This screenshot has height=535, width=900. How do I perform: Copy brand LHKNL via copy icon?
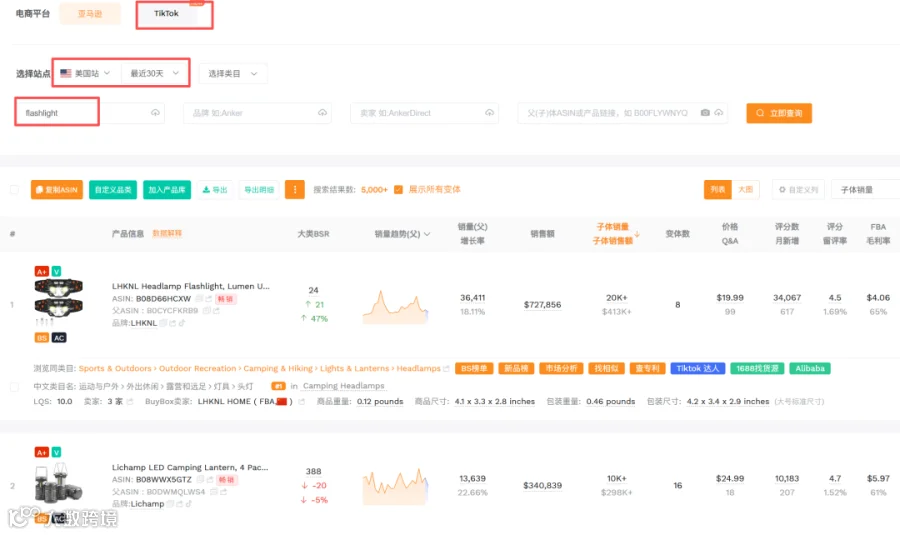163,323
